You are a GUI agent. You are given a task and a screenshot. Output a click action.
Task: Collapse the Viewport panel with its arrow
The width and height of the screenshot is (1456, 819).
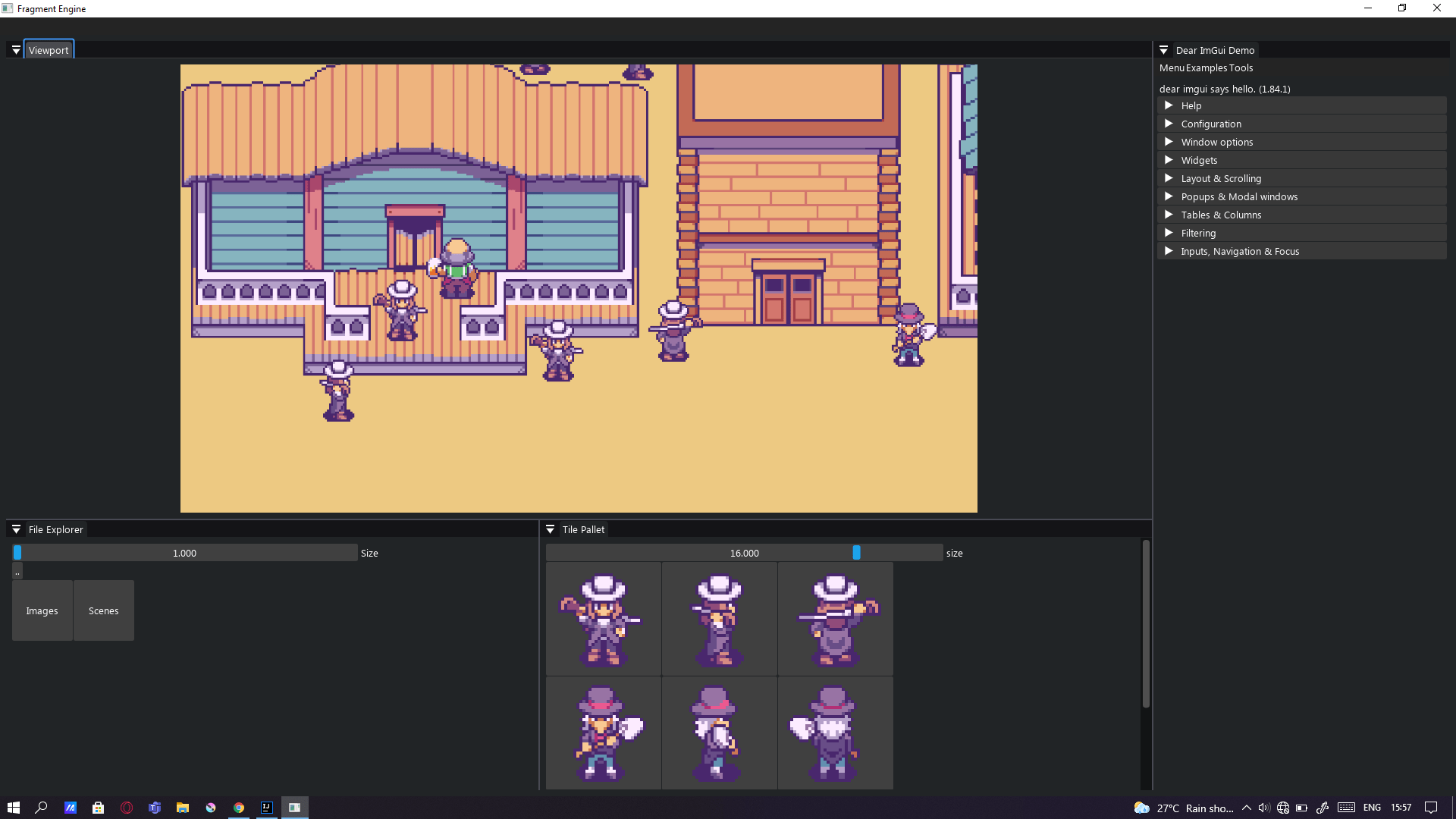tap(16, 49)
